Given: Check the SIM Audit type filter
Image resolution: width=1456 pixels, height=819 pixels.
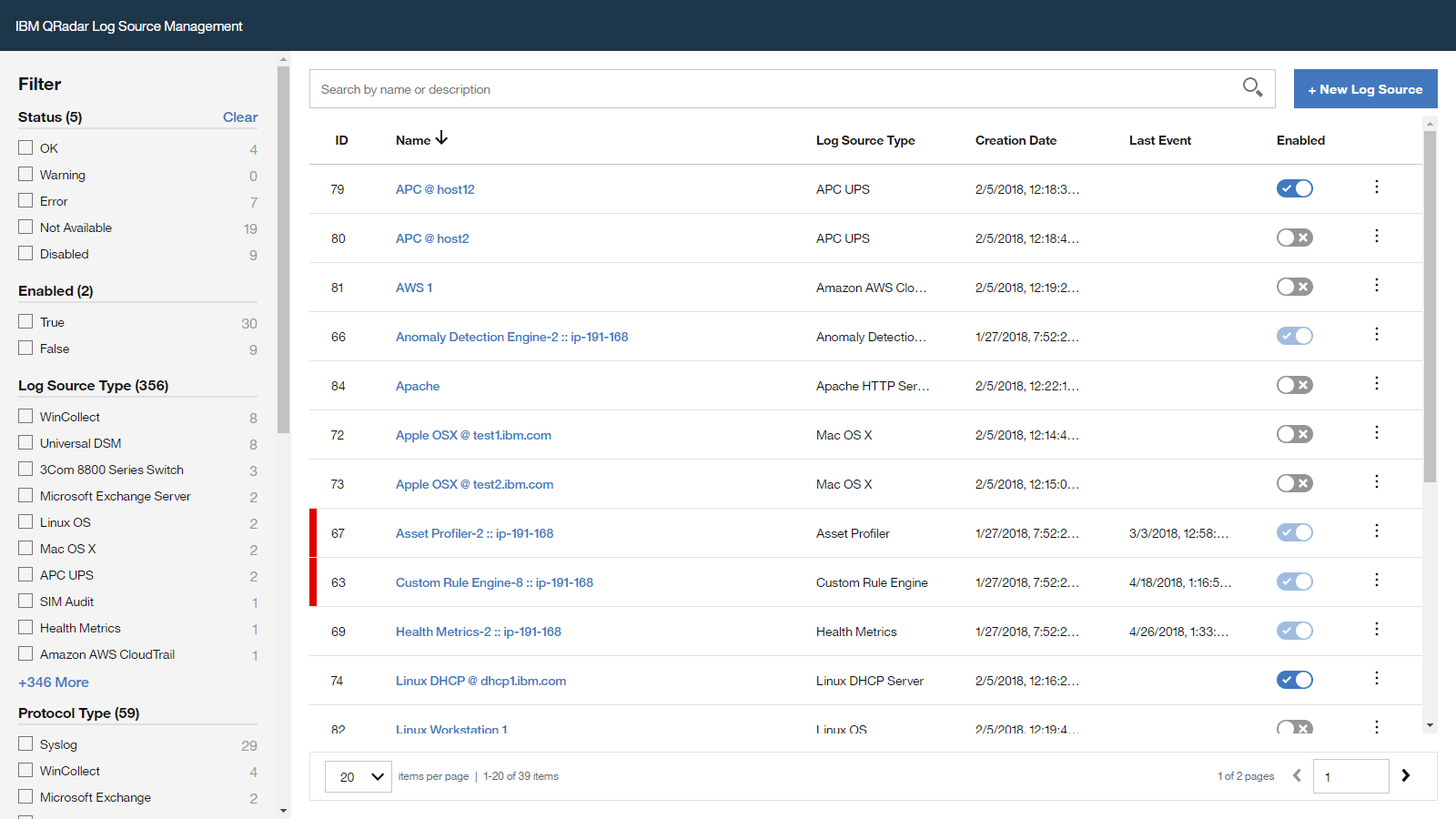Looking at the screenshot, I should pos(25,601).
